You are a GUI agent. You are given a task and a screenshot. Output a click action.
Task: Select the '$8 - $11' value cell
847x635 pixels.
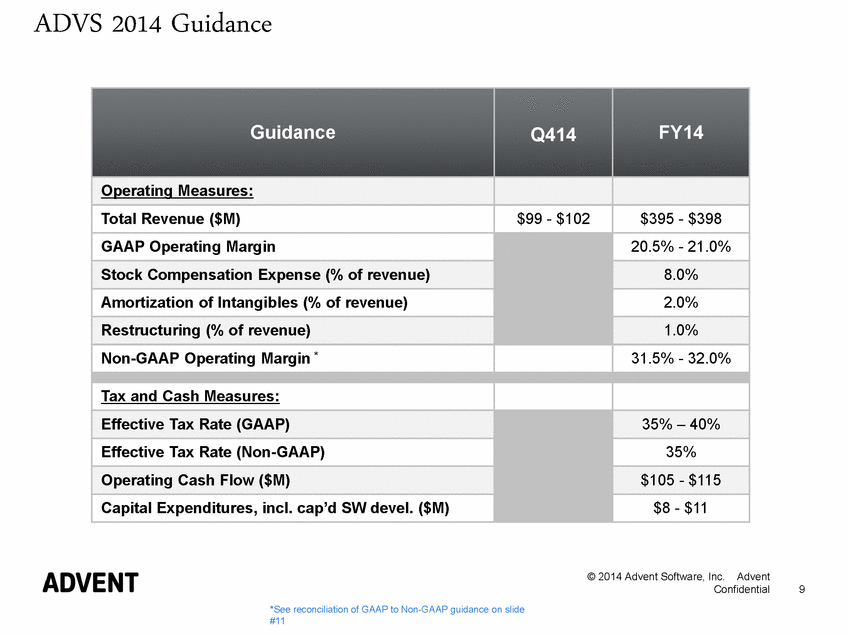[x=681, y=508]
